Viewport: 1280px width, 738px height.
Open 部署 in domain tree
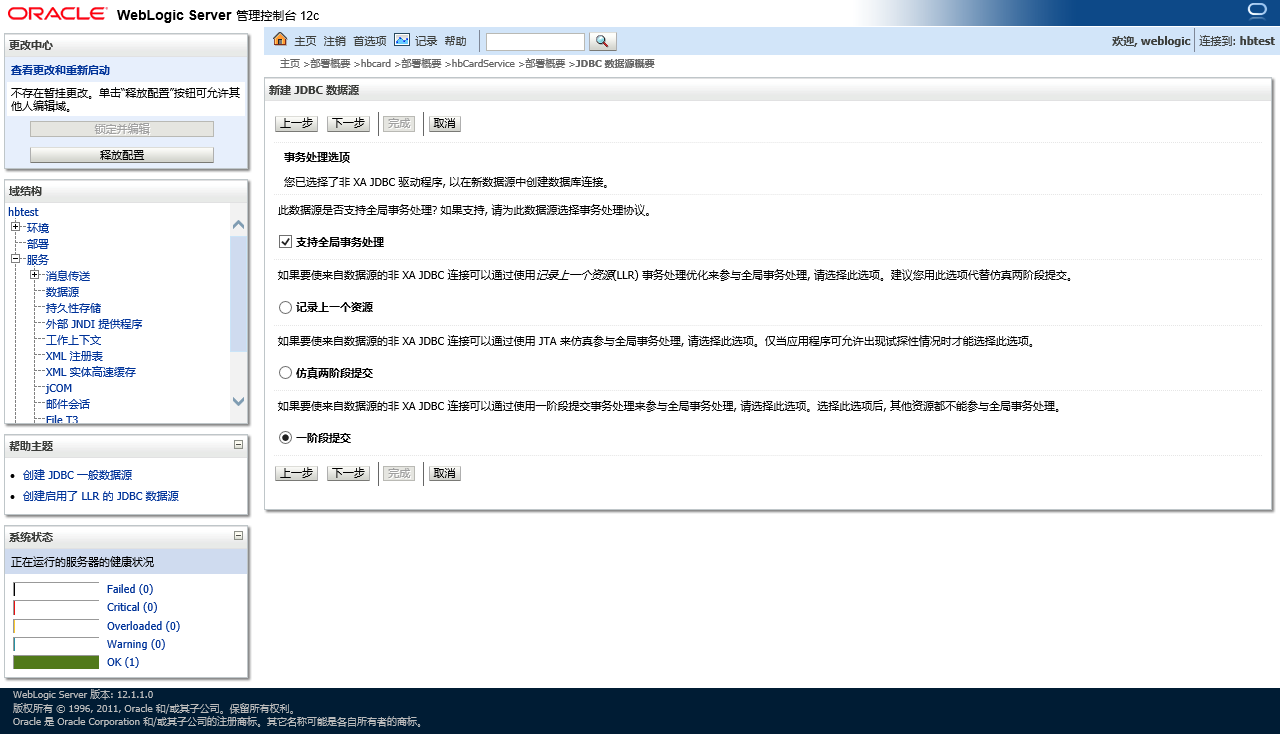[38, 244]
